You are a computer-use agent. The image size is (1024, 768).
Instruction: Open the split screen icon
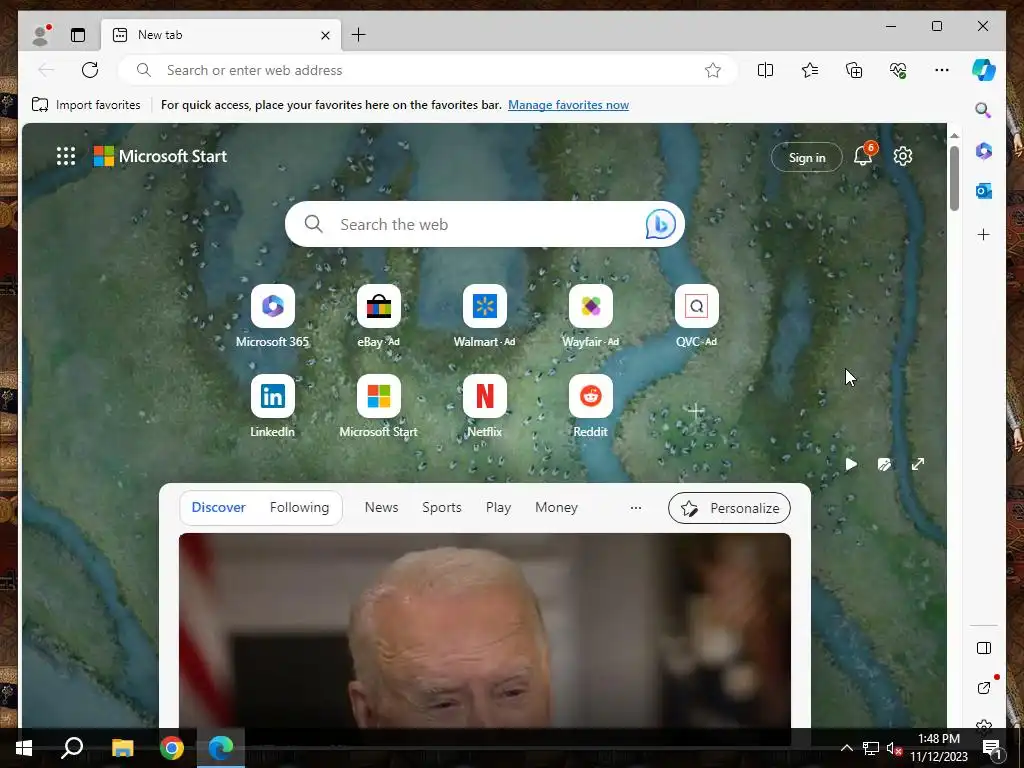click(765, 70)
